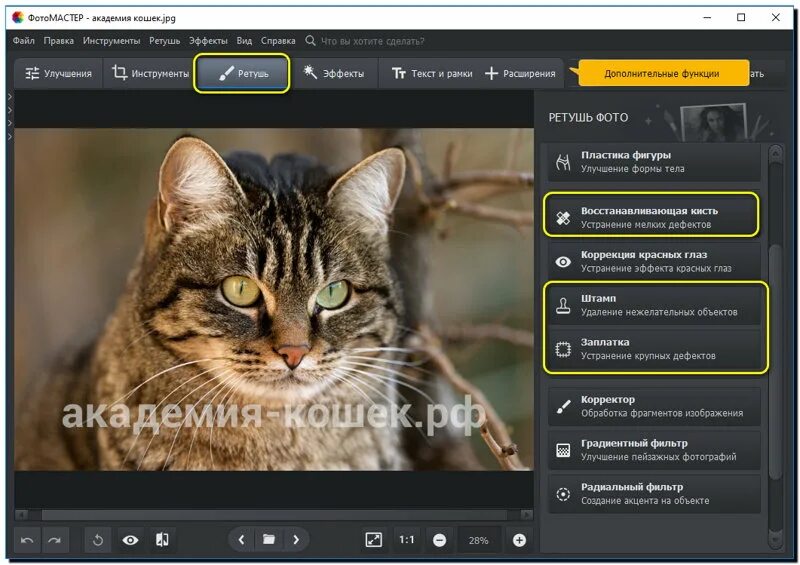This screenshot has width=800, height=565.
Task: Open folder browser icon
Action: coord(269,539)
